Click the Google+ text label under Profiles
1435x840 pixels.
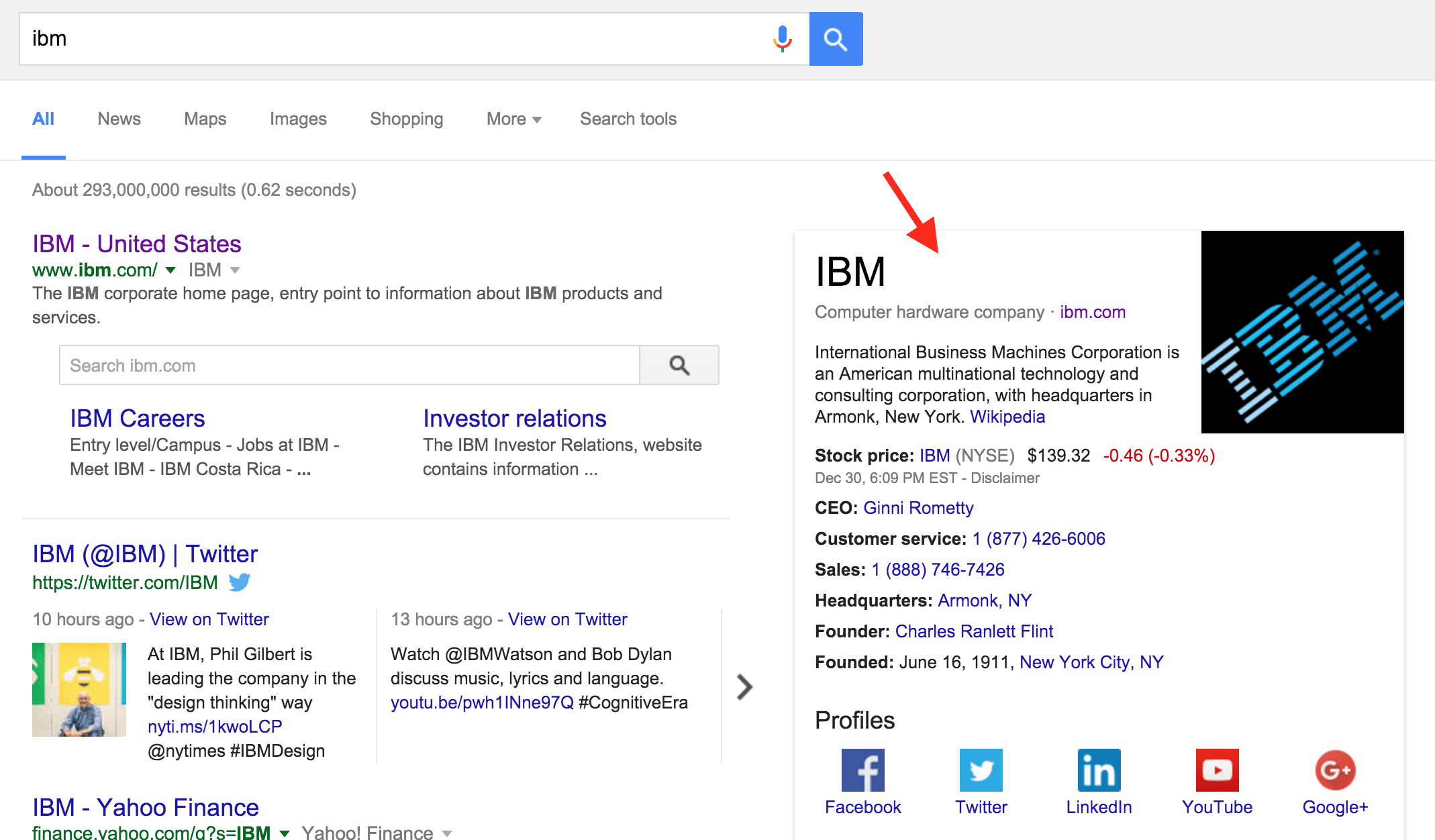coord(1335,807)
